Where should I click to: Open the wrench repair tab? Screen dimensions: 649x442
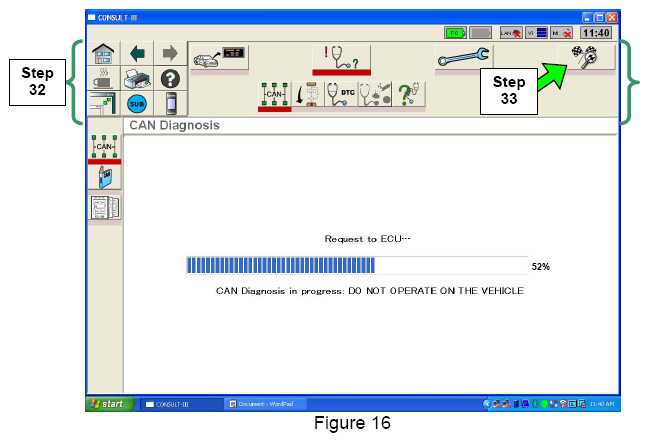(463, 58)
